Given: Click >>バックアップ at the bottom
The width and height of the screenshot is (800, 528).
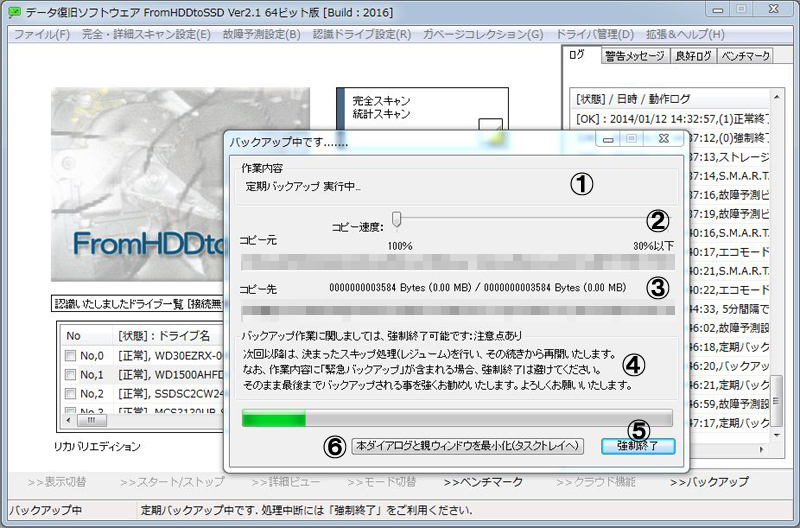Looking at the screenshot, I should 709,482.
